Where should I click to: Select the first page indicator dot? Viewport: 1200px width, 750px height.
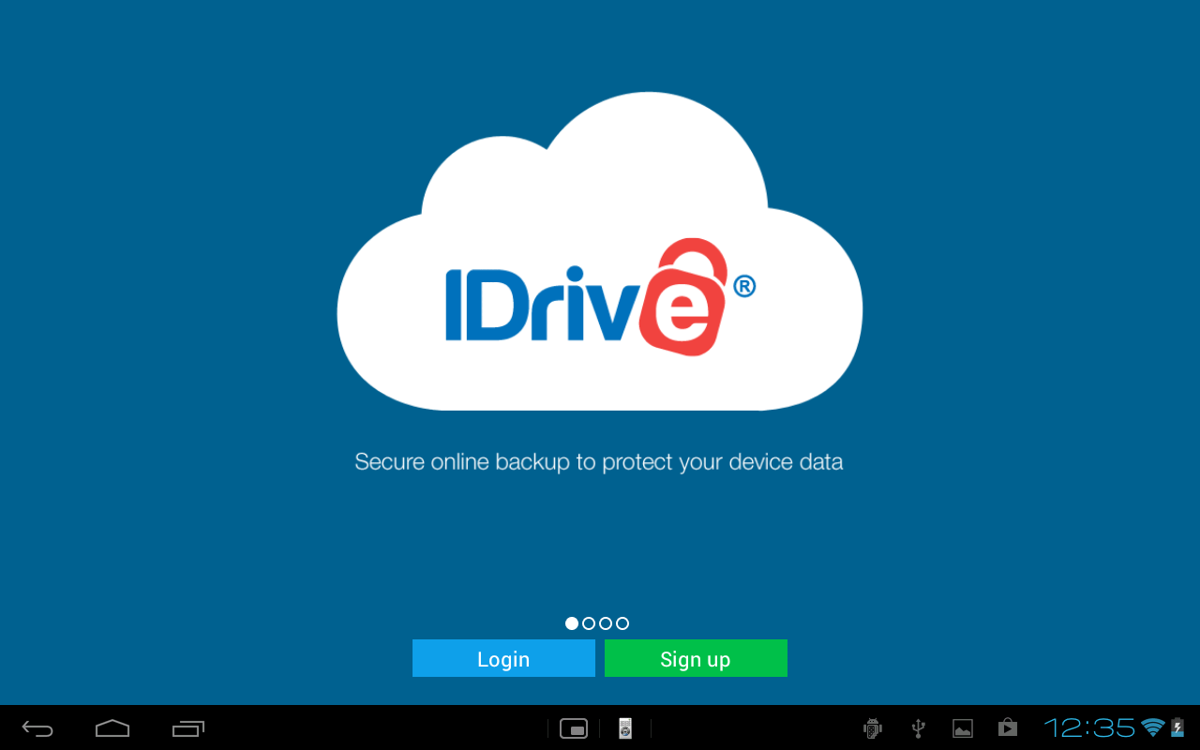click(x=572, y=623)
